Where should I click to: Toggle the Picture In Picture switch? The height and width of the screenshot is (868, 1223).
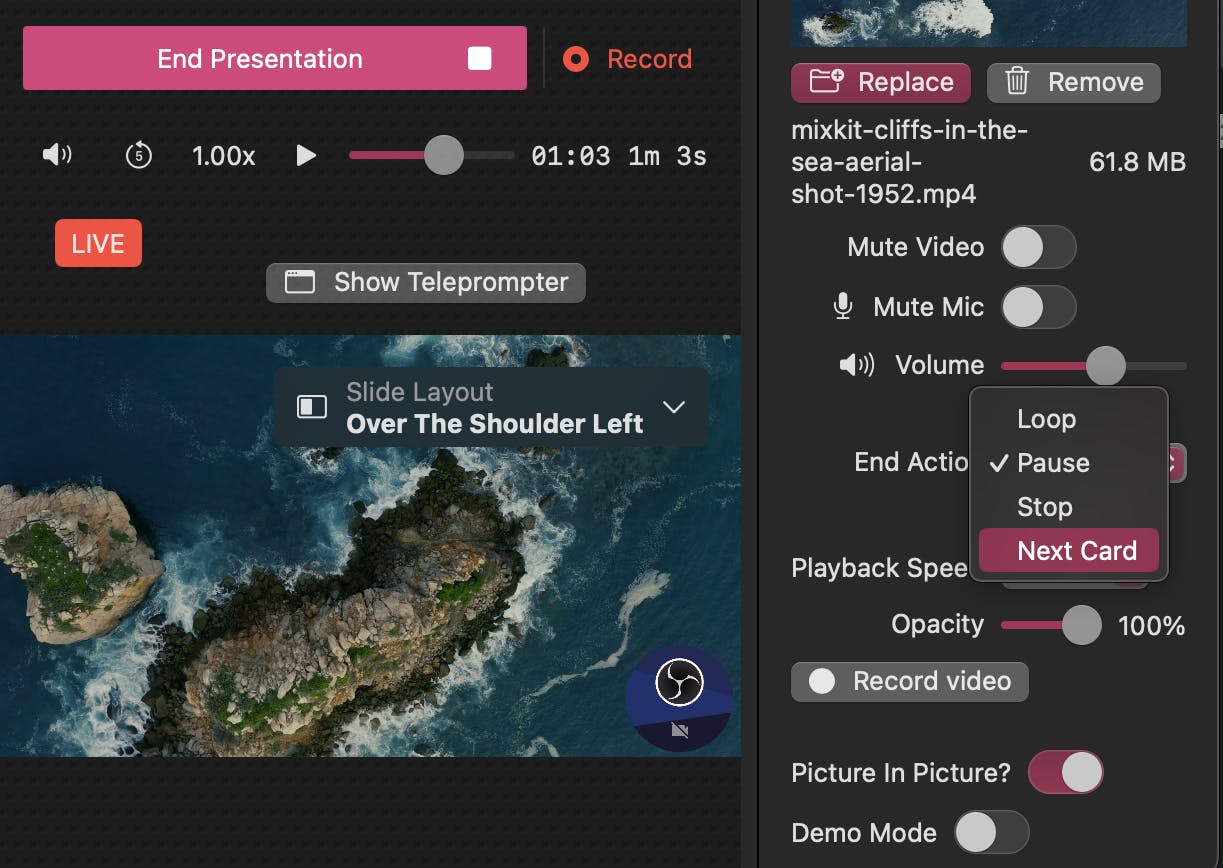pyautogui.click(x=1065, y=773)
